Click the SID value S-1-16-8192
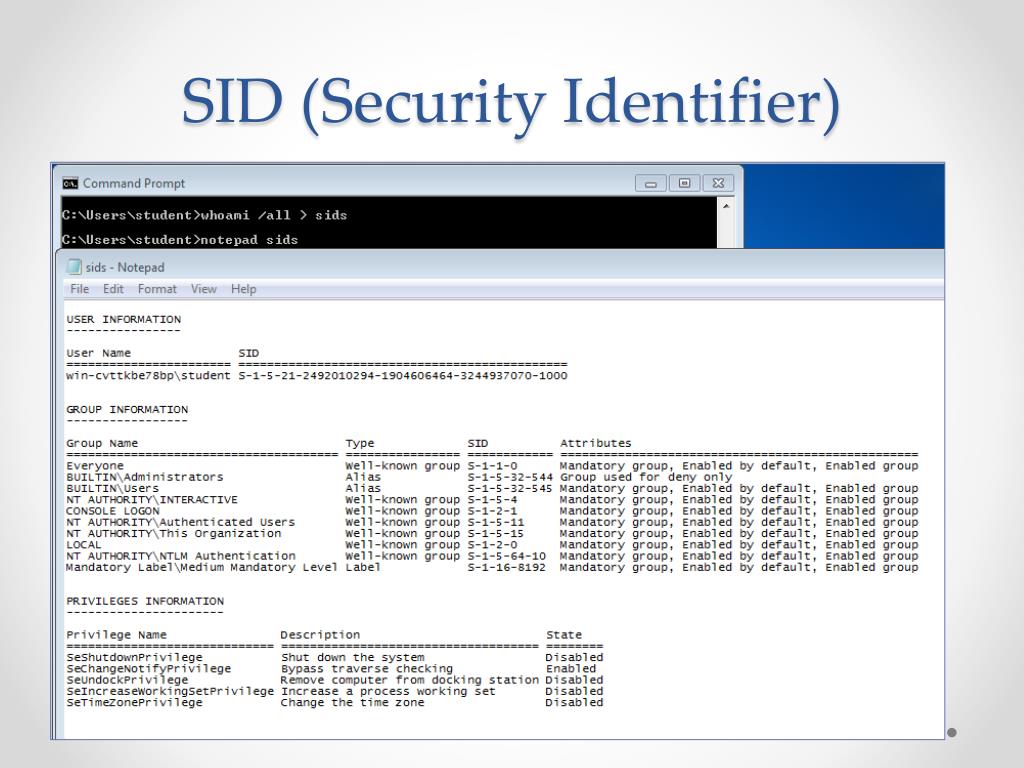The width and height of the screenshot is (1024, 768). click(x=507, y=568)
